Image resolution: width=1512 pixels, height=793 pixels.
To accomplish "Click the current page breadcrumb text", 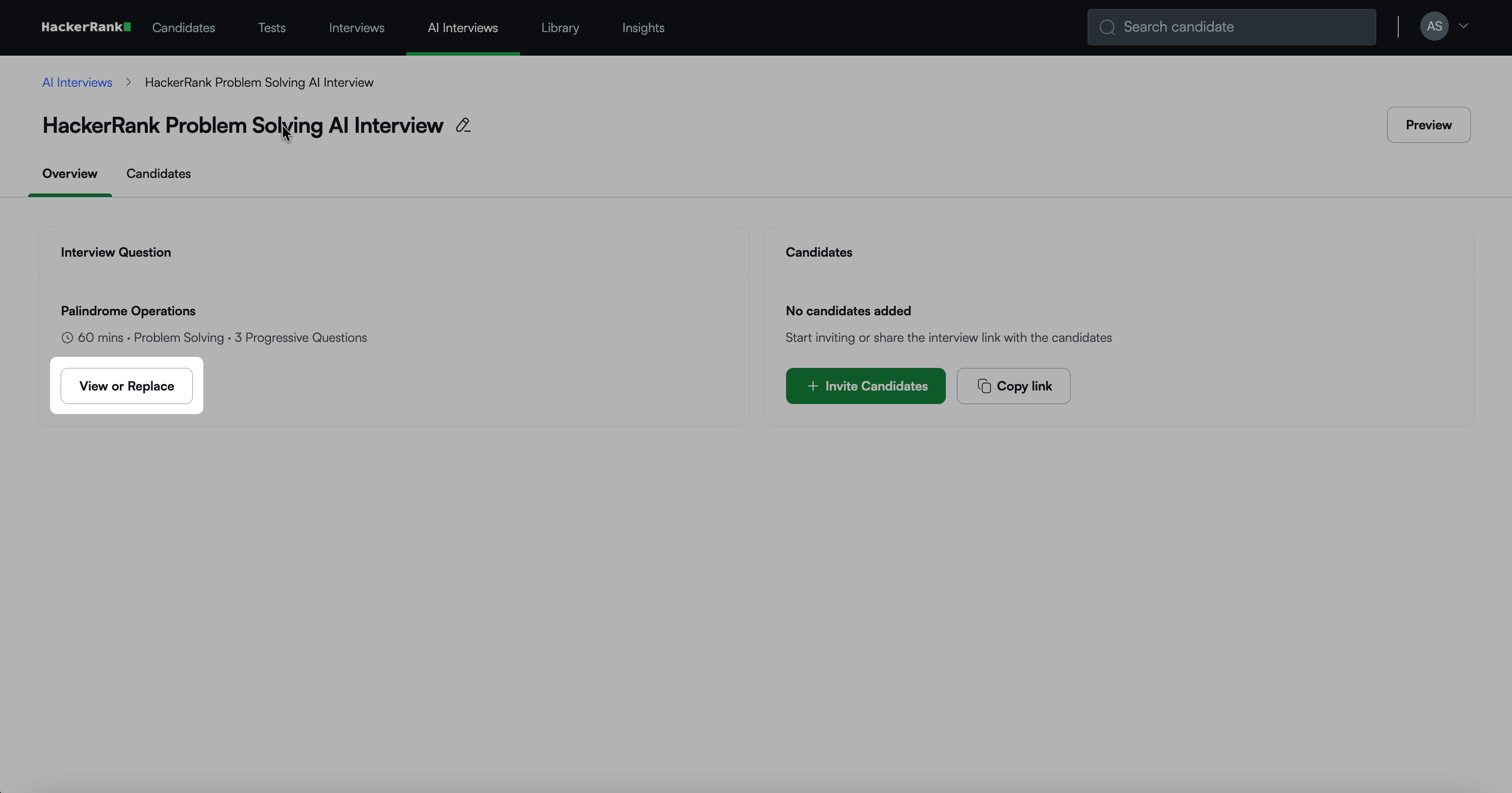I will 259,82.
